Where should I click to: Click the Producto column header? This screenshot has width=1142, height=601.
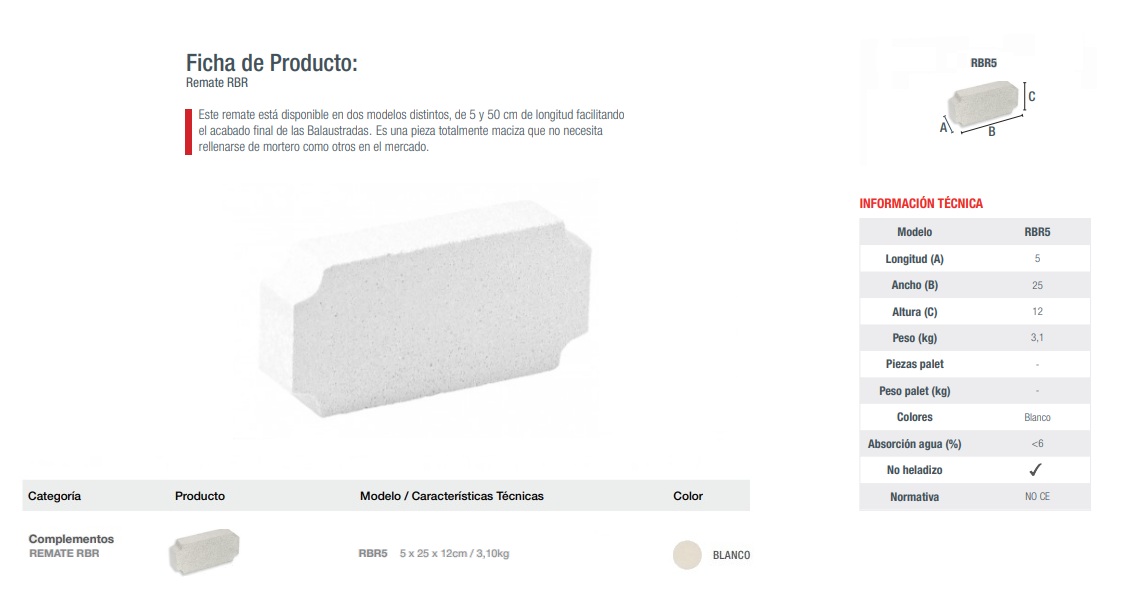[200, 496]
